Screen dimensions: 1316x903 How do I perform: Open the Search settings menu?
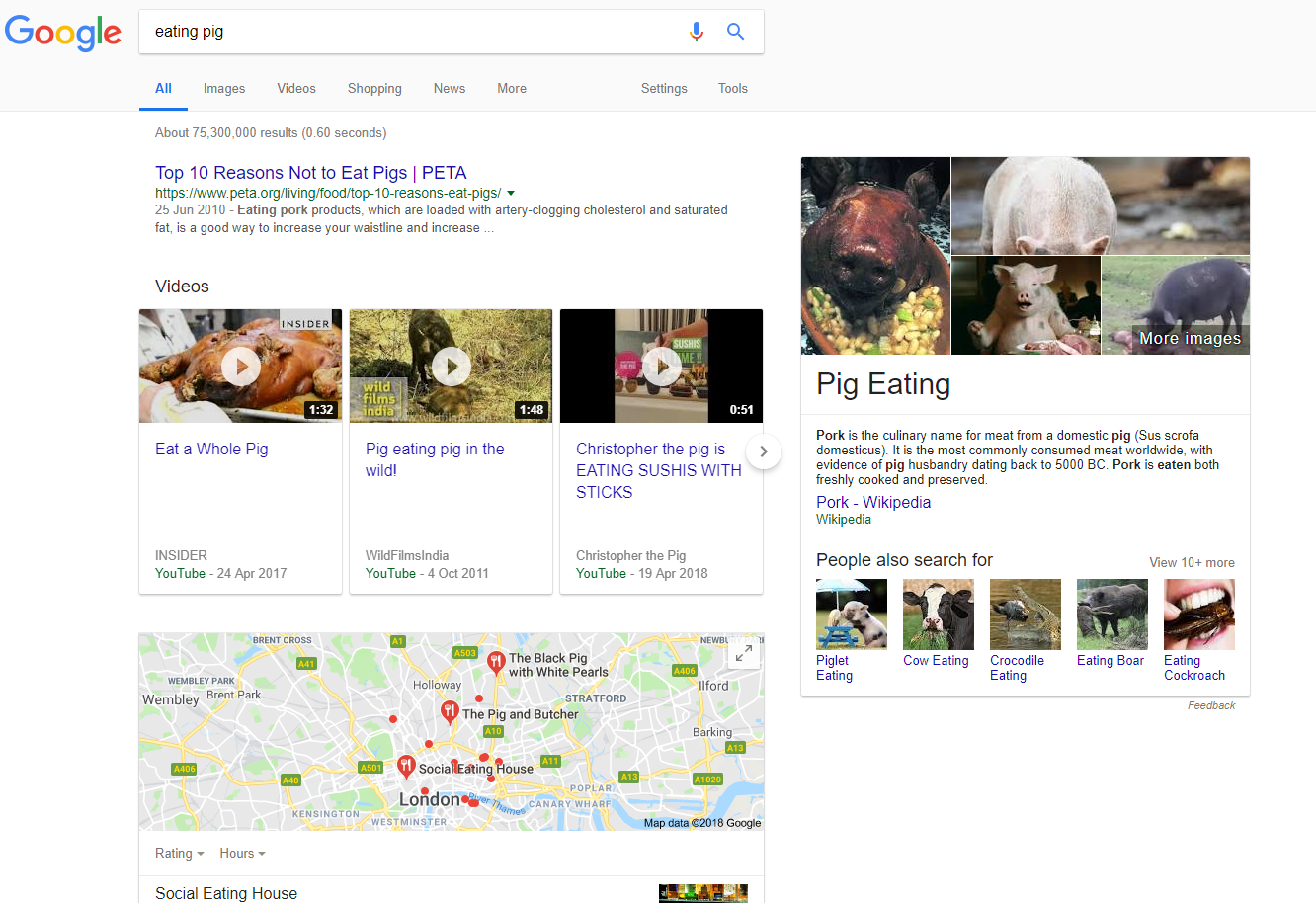[663, 88]
